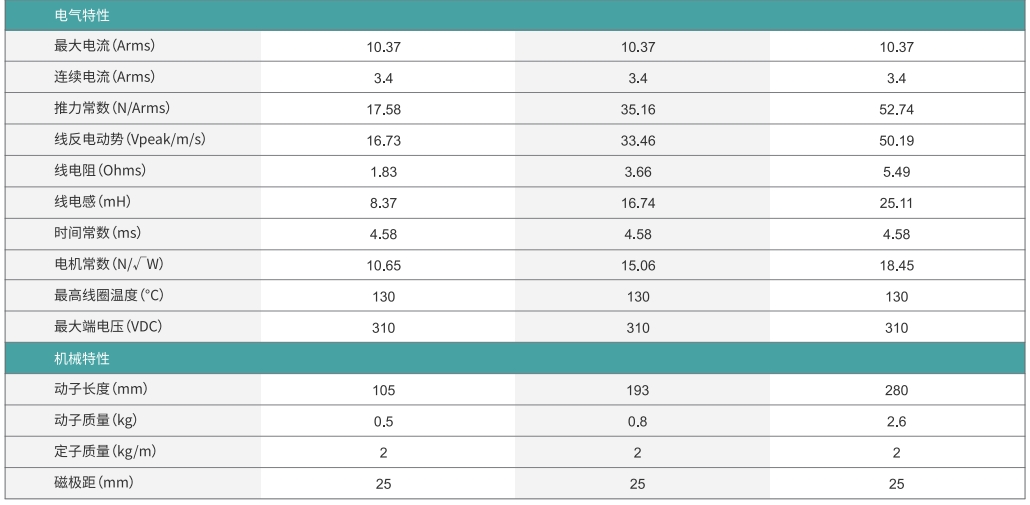Select the resistance value 5.49

(896, 172)
